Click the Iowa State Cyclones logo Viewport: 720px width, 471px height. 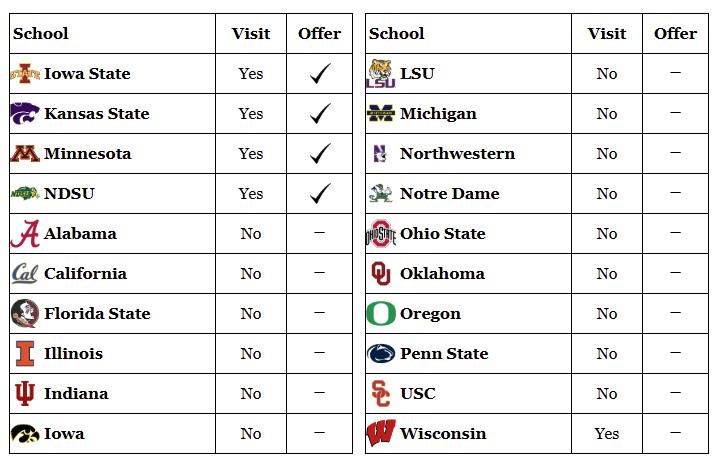(25, 74)
